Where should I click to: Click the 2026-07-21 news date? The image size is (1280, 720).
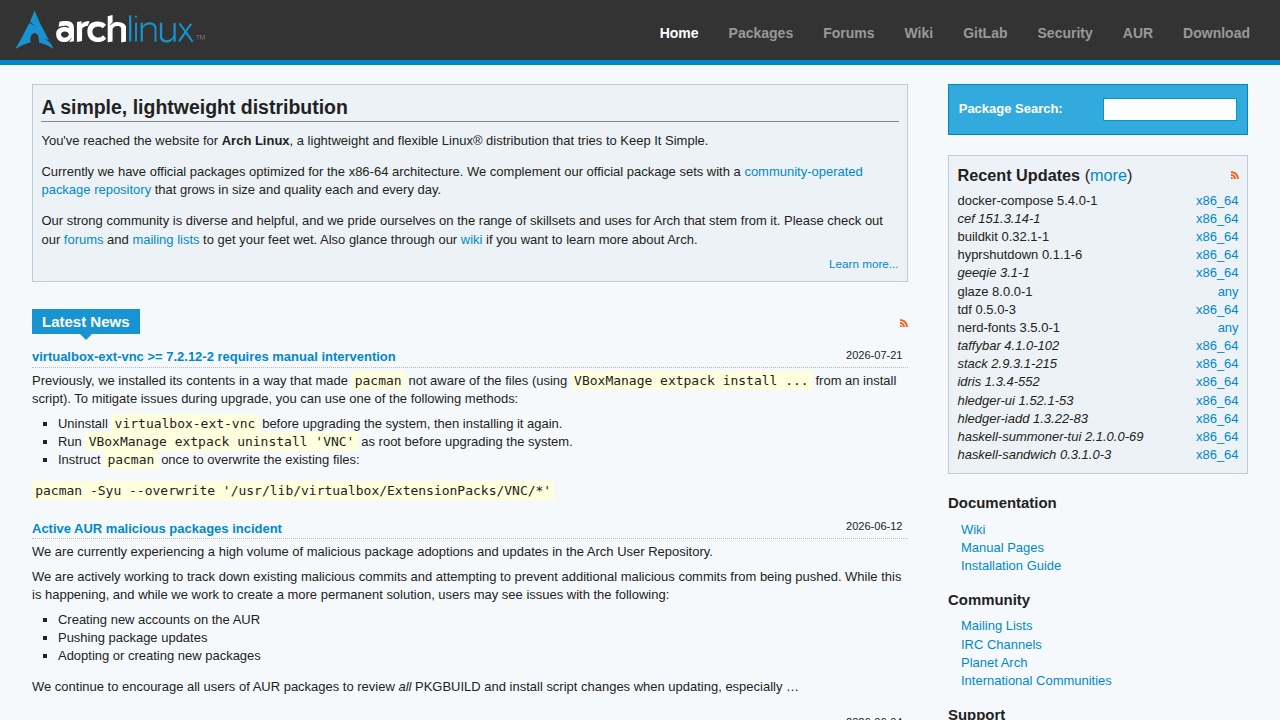click(x=874, y=355)
